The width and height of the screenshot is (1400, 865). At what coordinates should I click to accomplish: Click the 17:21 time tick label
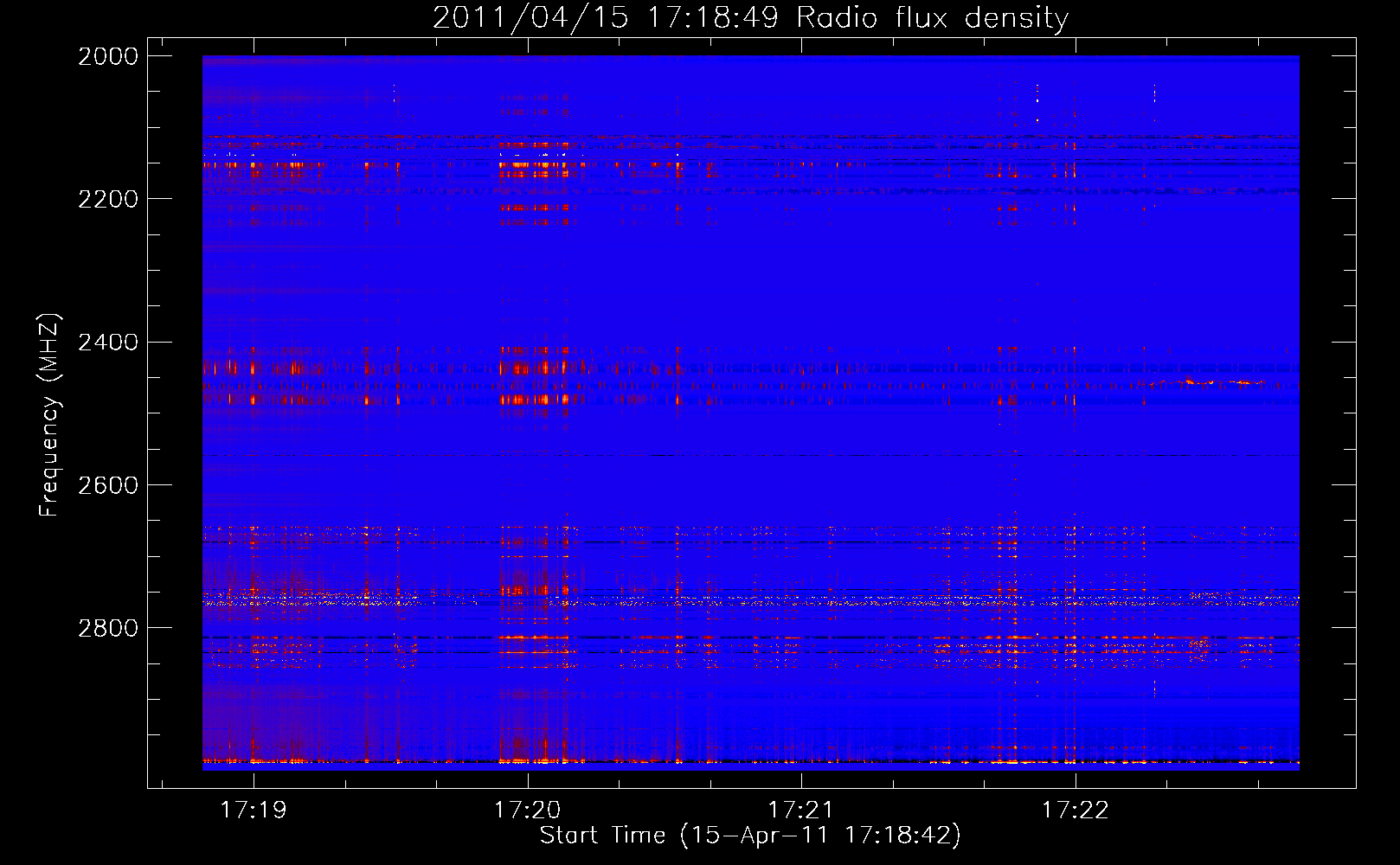(801, 810)
